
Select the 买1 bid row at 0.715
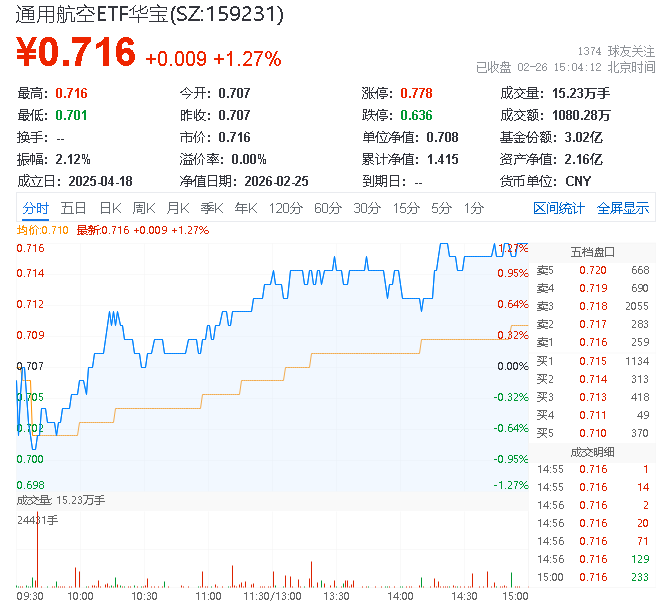[594, 361]
